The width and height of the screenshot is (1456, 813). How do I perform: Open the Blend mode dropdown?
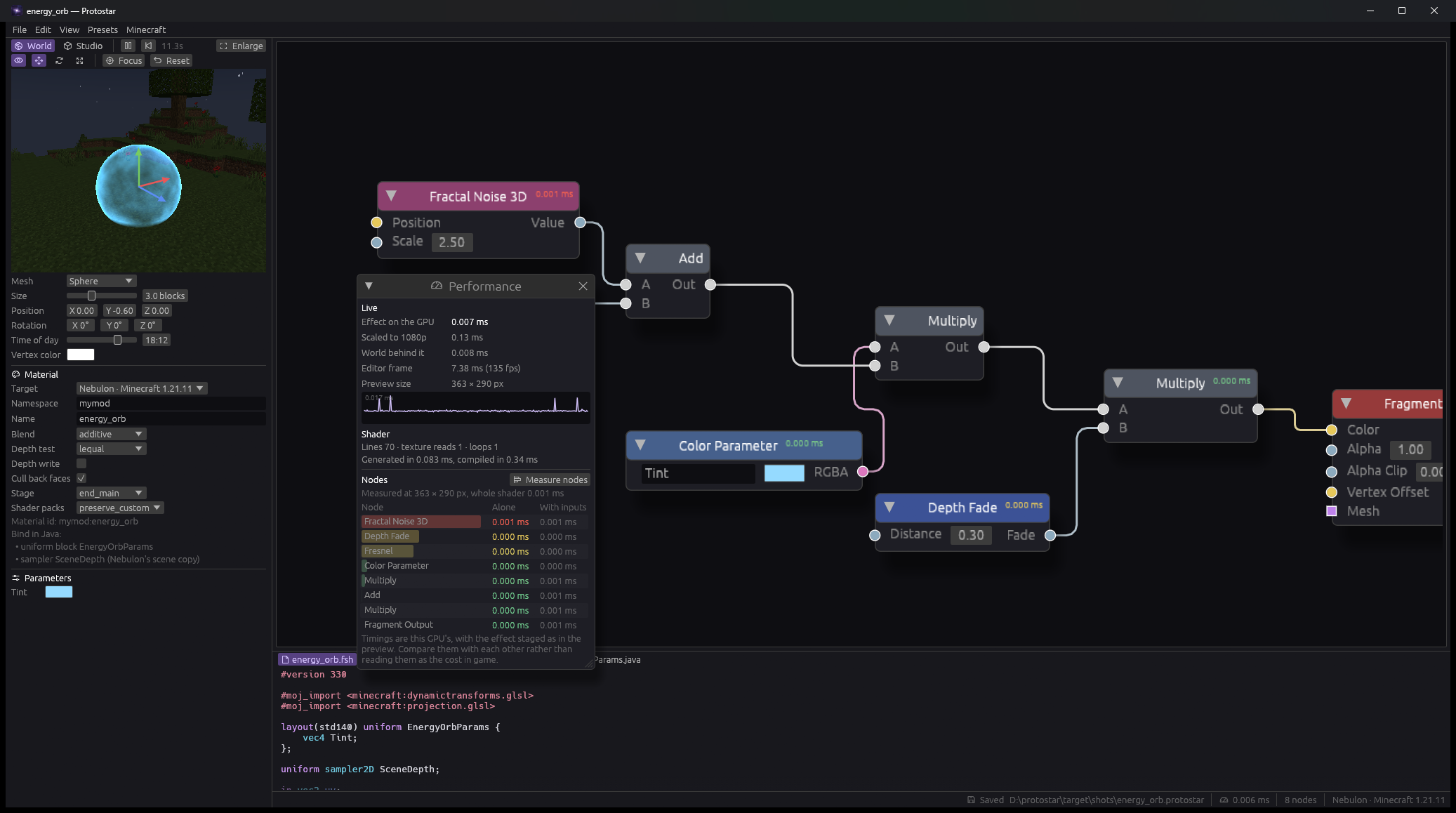click(111, 434)
